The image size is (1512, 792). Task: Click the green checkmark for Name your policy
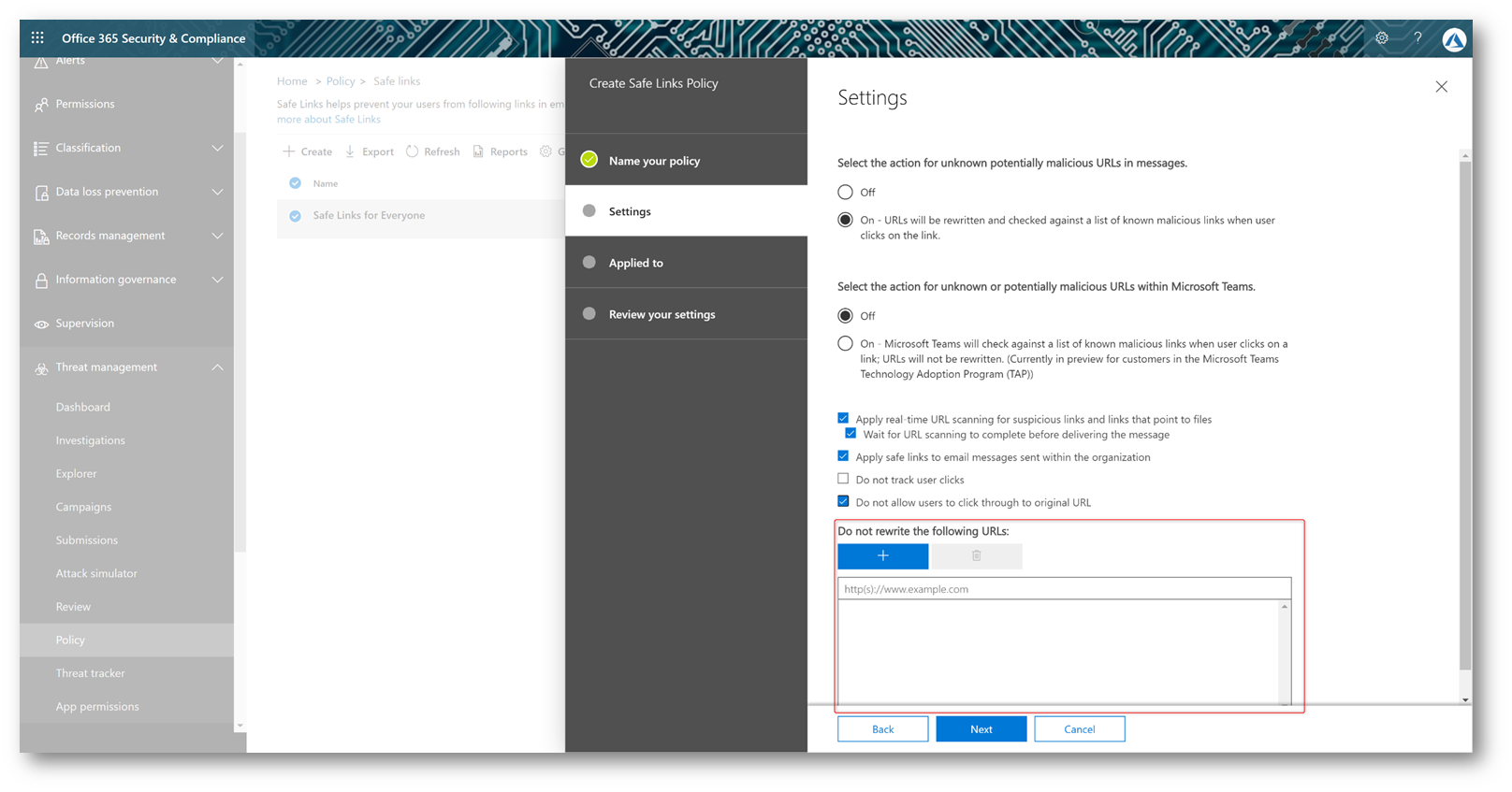(589, 159)
